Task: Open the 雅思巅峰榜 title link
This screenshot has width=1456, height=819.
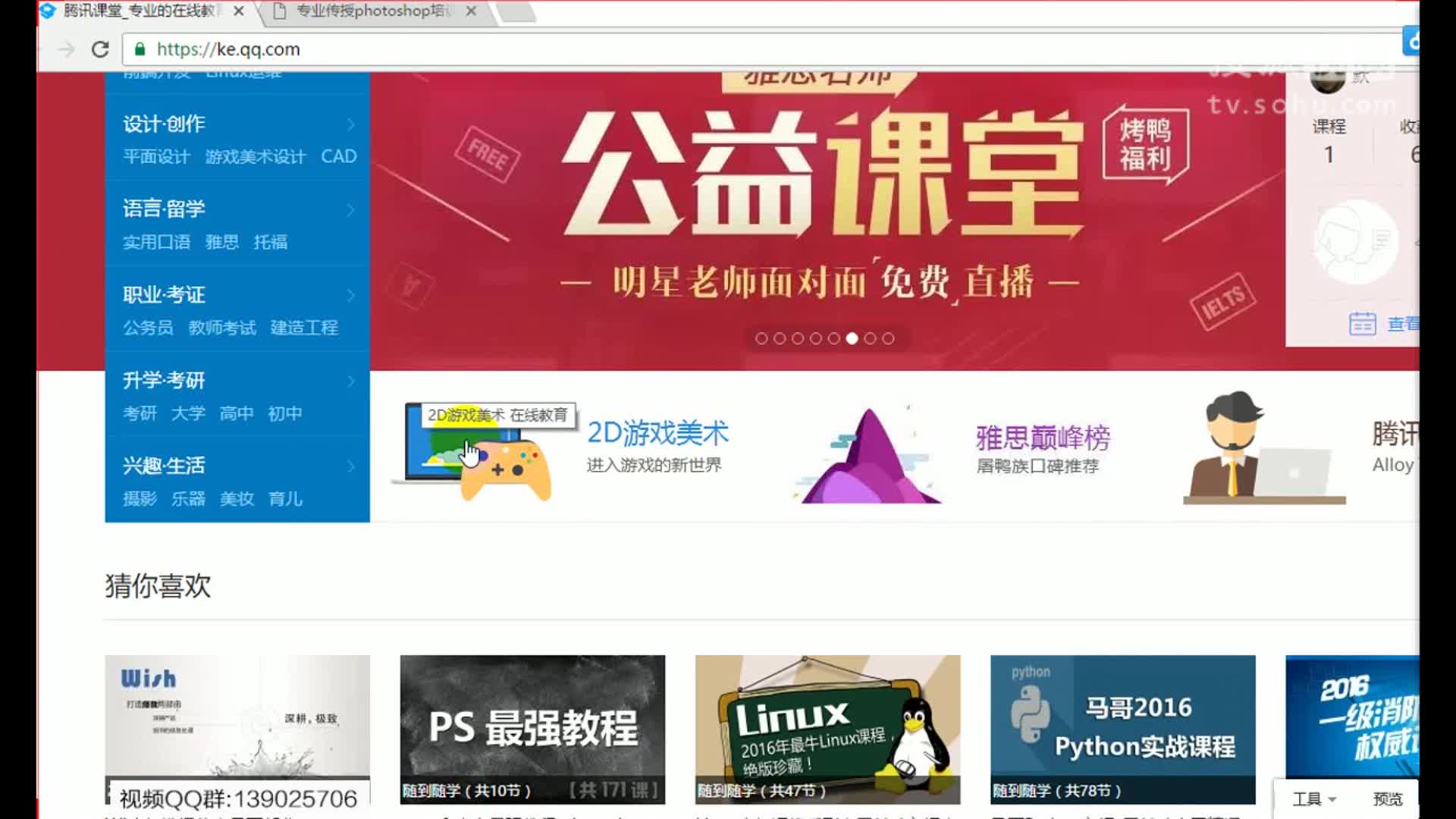Action: coord(1043,438)
